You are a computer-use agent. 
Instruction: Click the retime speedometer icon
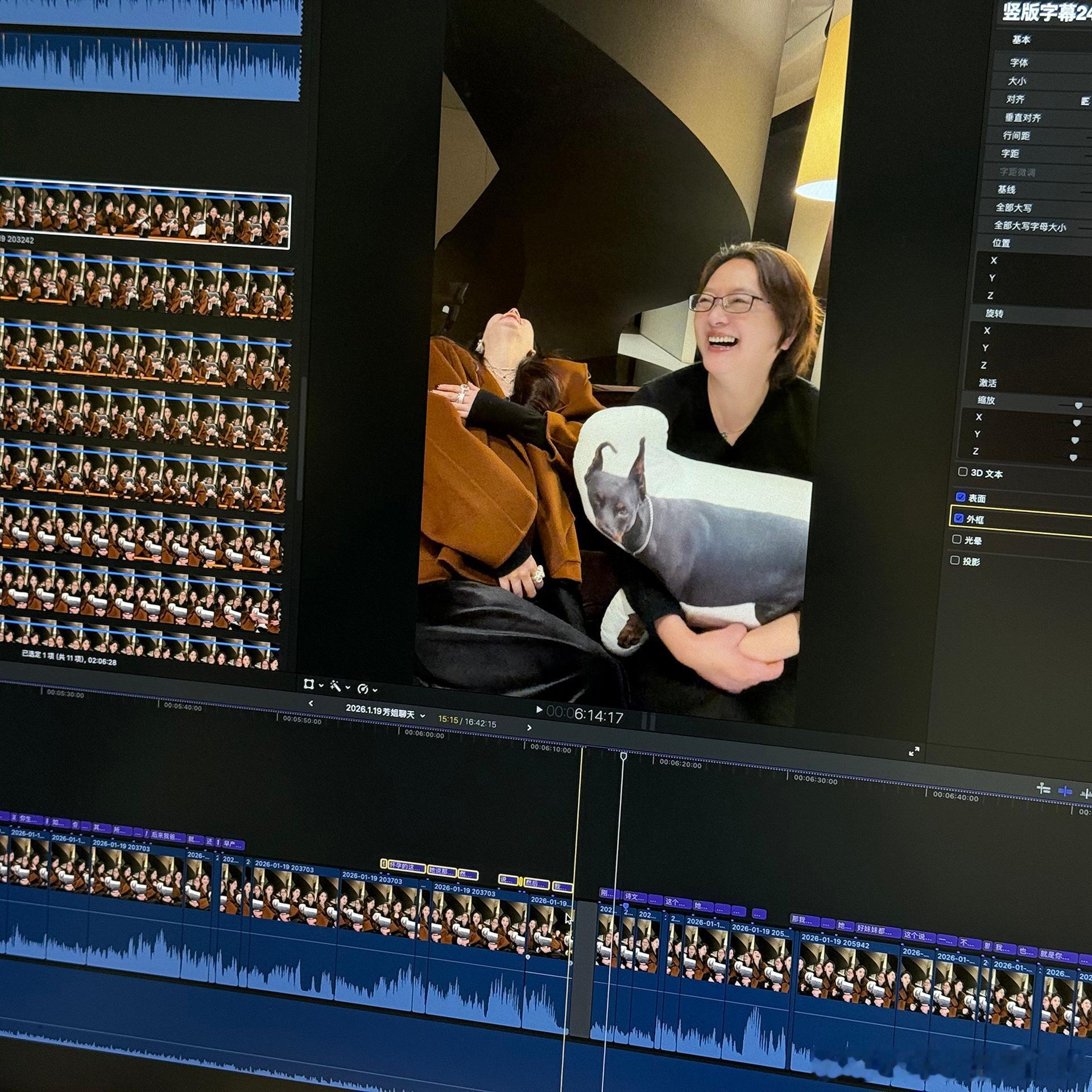coord(362,689)
